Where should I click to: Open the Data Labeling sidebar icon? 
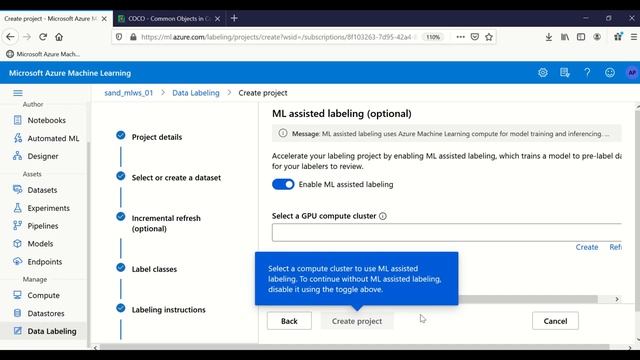pos(18,331)
